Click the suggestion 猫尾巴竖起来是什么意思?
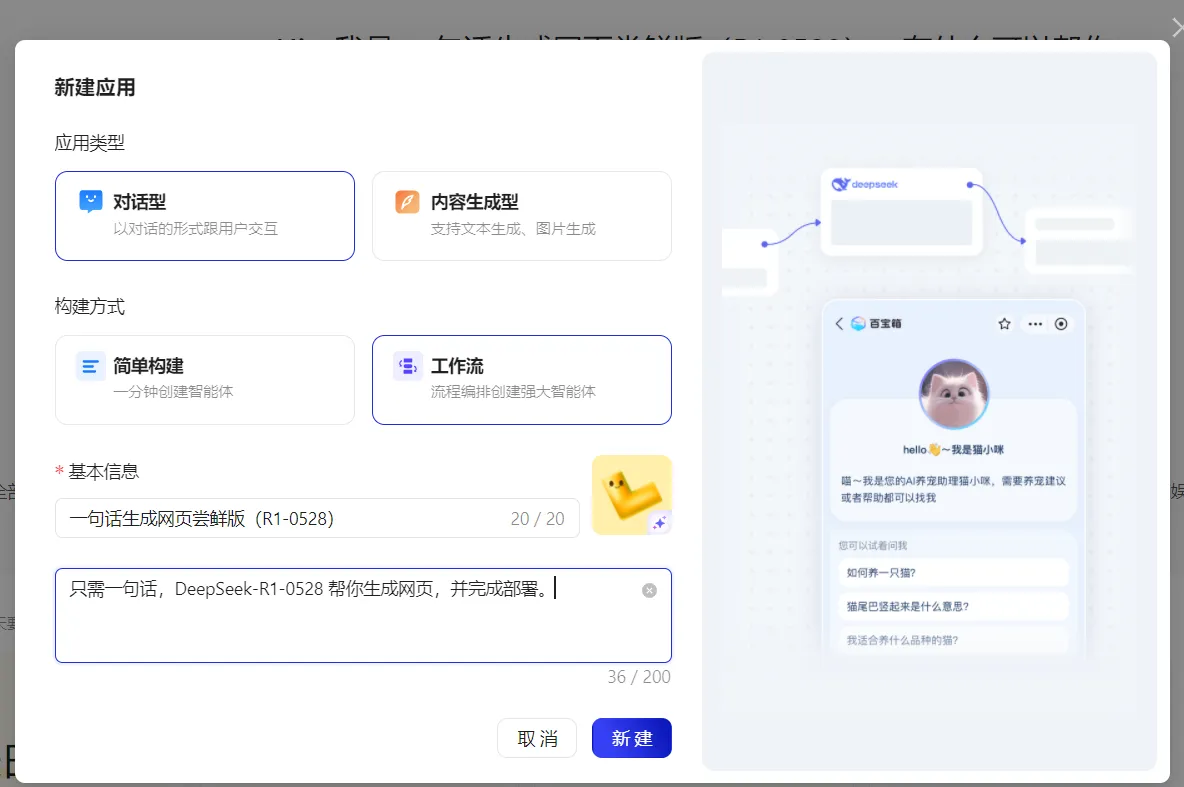This screenshot has height=787, width=1184. (x=954, y=606)
